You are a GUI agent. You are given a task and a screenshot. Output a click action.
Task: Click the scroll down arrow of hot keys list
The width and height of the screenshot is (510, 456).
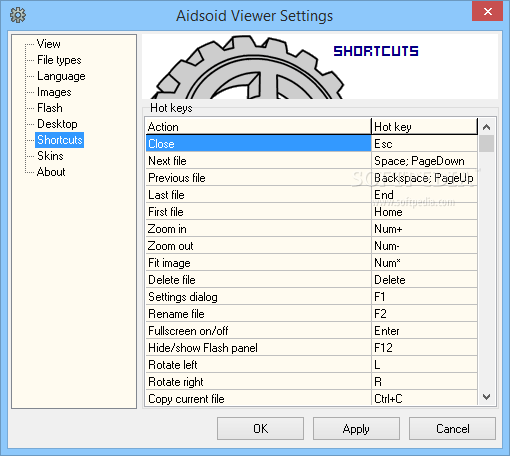[x=486, y=397]
